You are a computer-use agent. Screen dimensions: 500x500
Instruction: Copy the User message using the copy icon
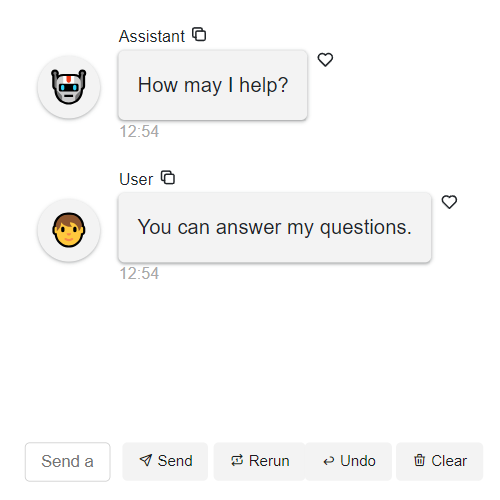click(168, 177)
